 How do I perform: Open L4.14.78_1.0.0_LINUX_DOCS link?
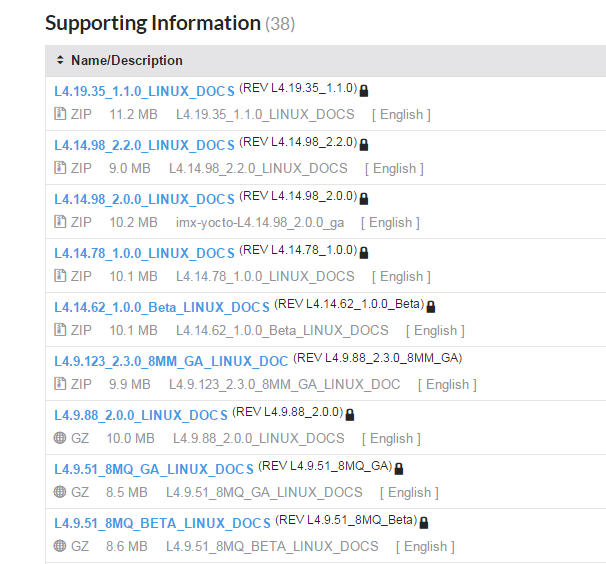(144, 253)
